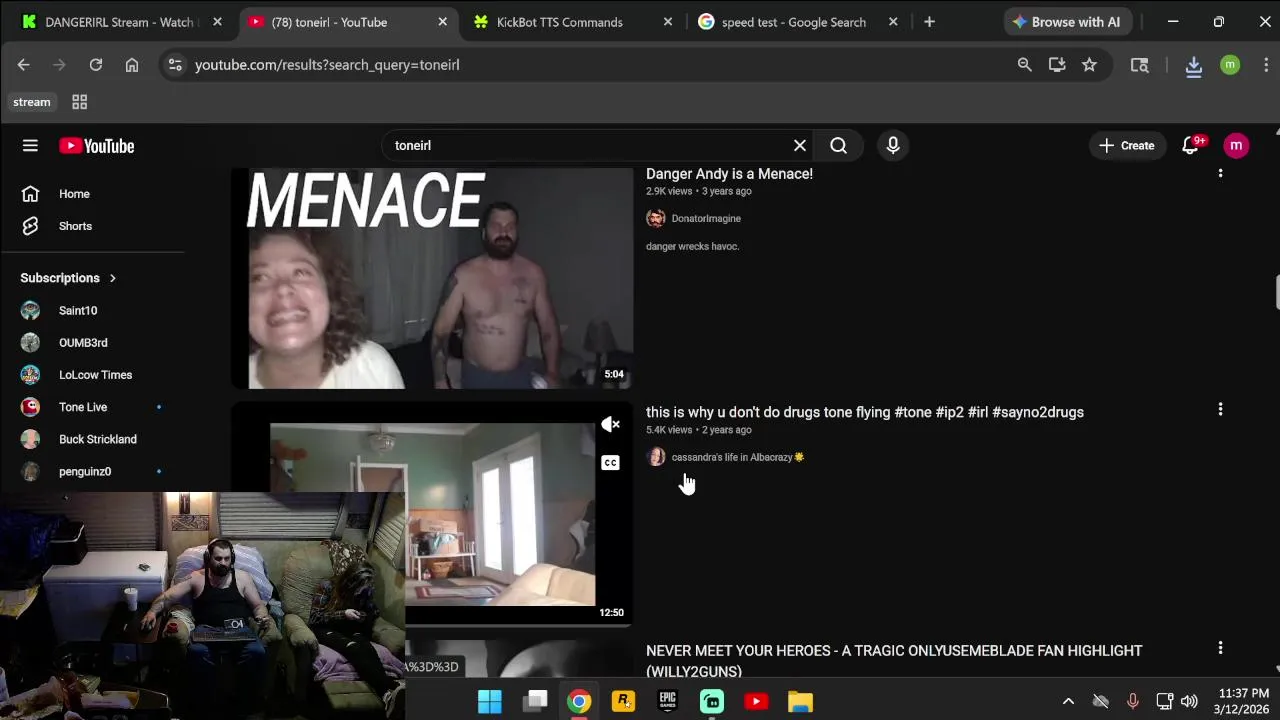Play the MENACE video thumbnail
Screen dimensions: 1280x720
432,278
